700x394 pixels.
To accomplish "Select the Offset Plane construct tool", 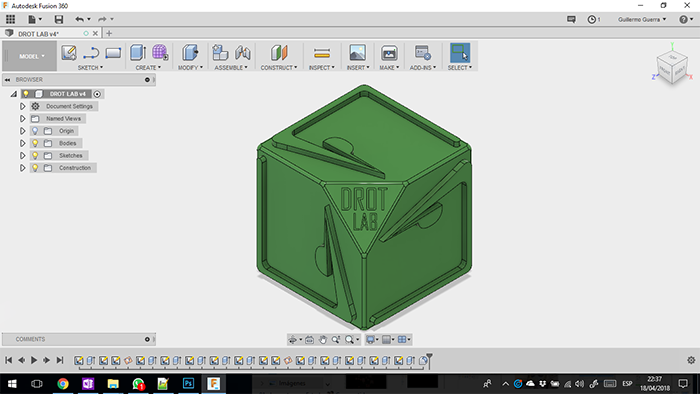I will pos(279,53).
